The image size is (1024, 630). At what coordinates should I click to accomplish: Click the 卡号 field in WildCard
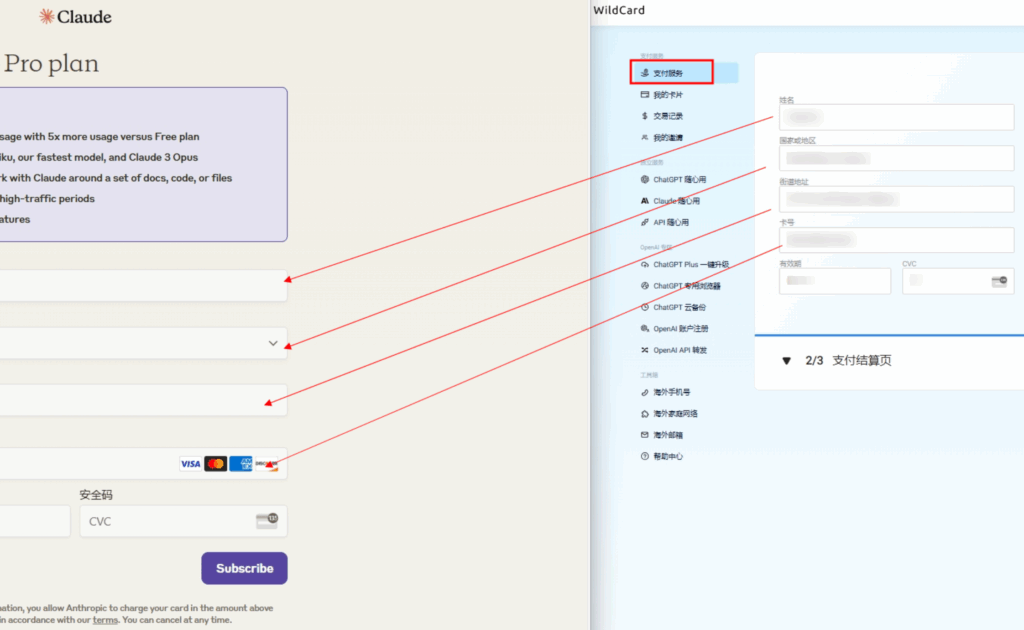coord(897,240)
